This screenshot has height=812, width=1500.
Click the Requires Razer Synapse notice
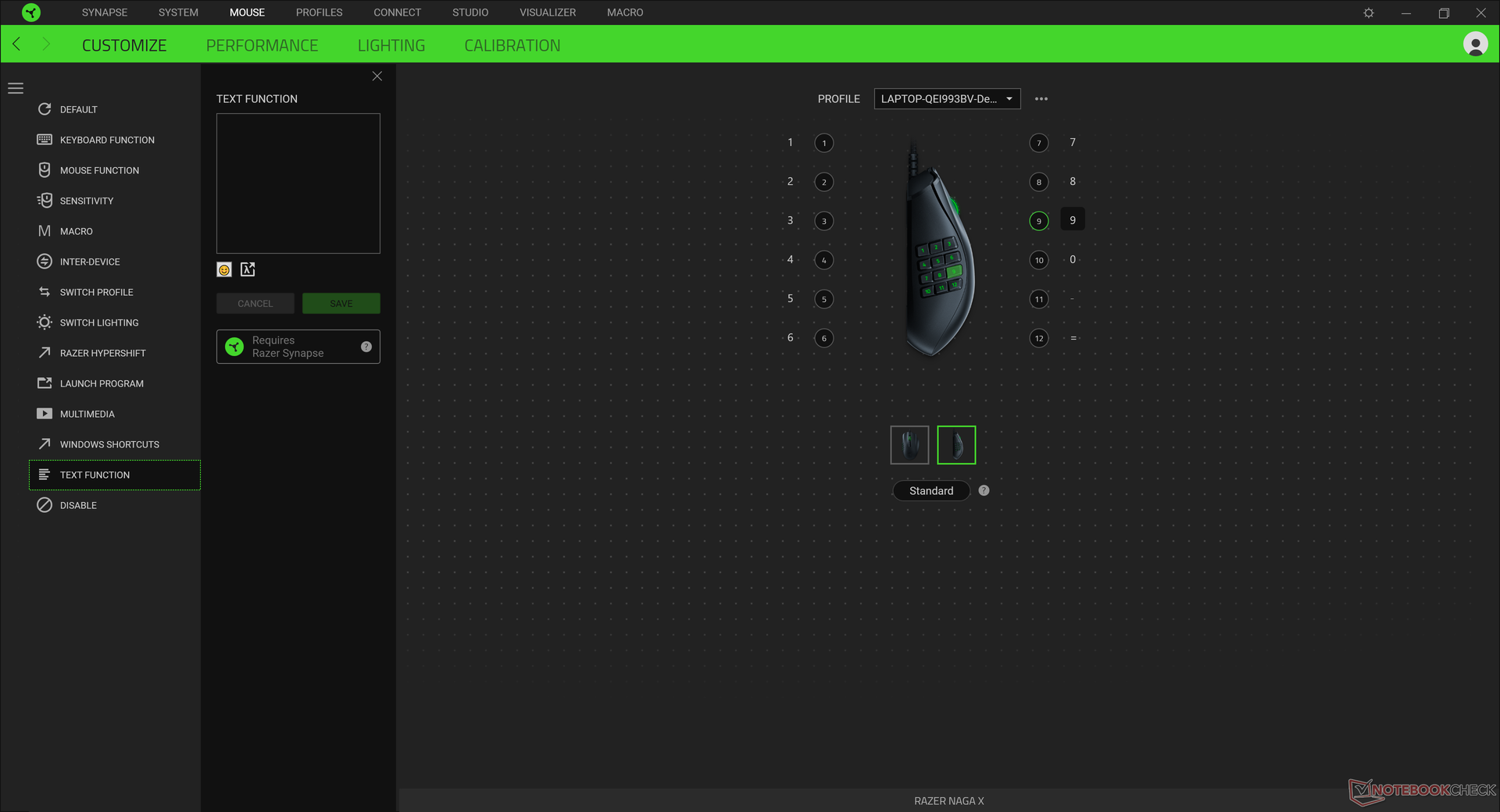click(x=298, y=347)
